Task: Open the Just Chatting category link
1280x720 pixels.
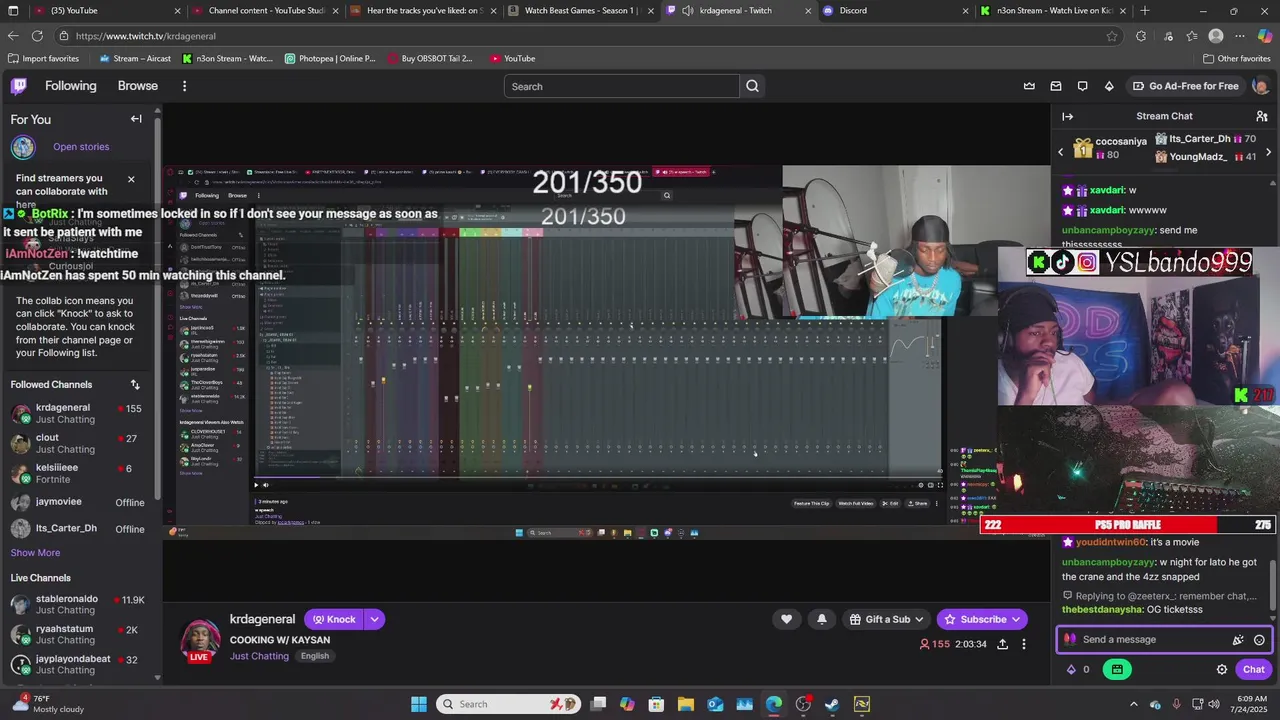Action: [259, 656]
